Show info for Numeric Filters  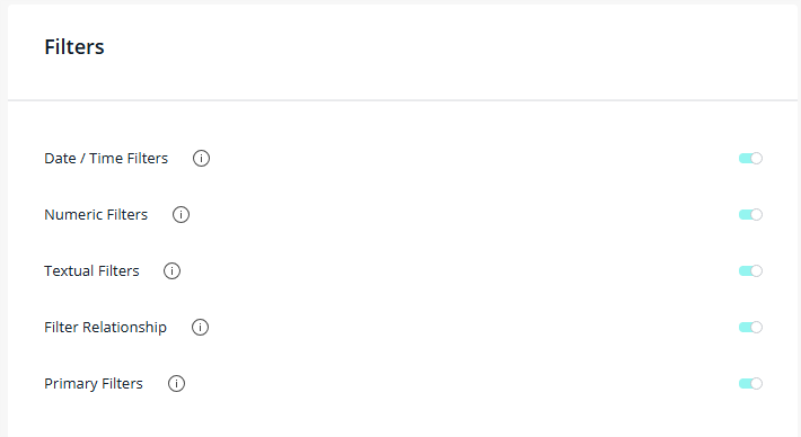click(x=181, y=214)
